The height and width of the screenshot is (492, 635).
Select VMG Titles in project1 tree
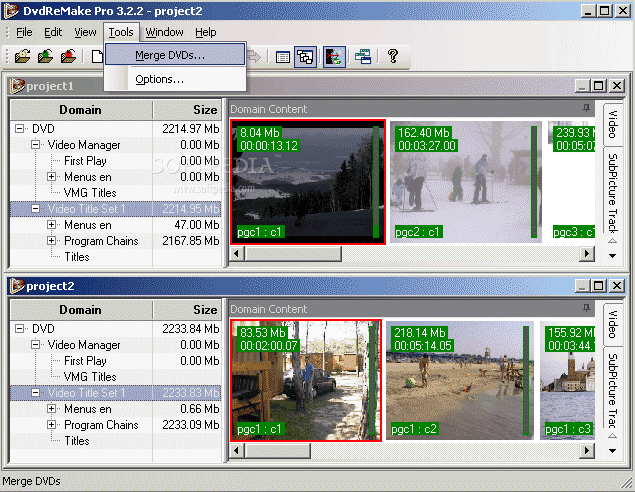[90, 193]
